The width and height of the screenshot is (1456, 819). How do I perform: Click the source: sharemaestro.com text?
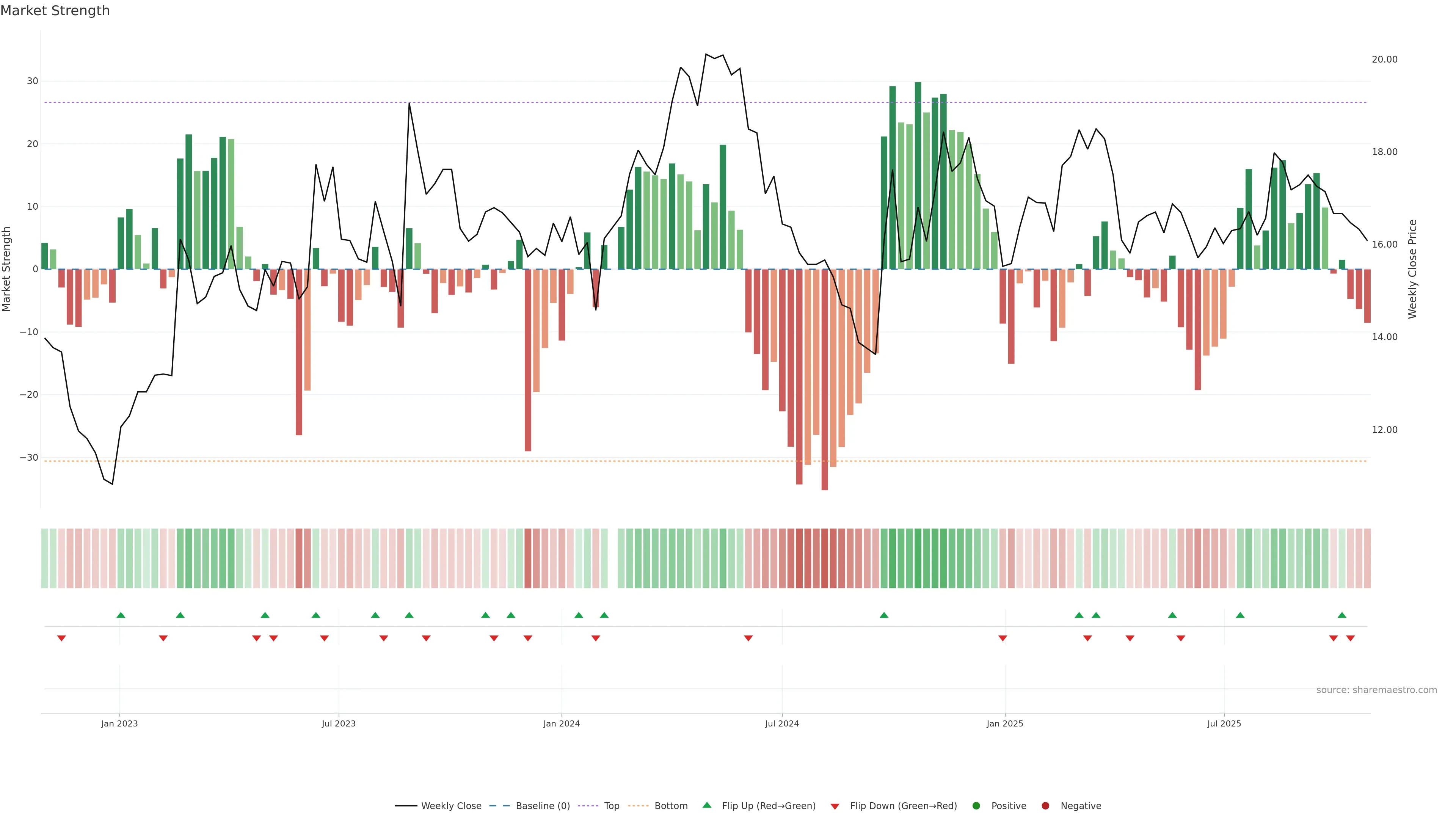pos(1376,690)
